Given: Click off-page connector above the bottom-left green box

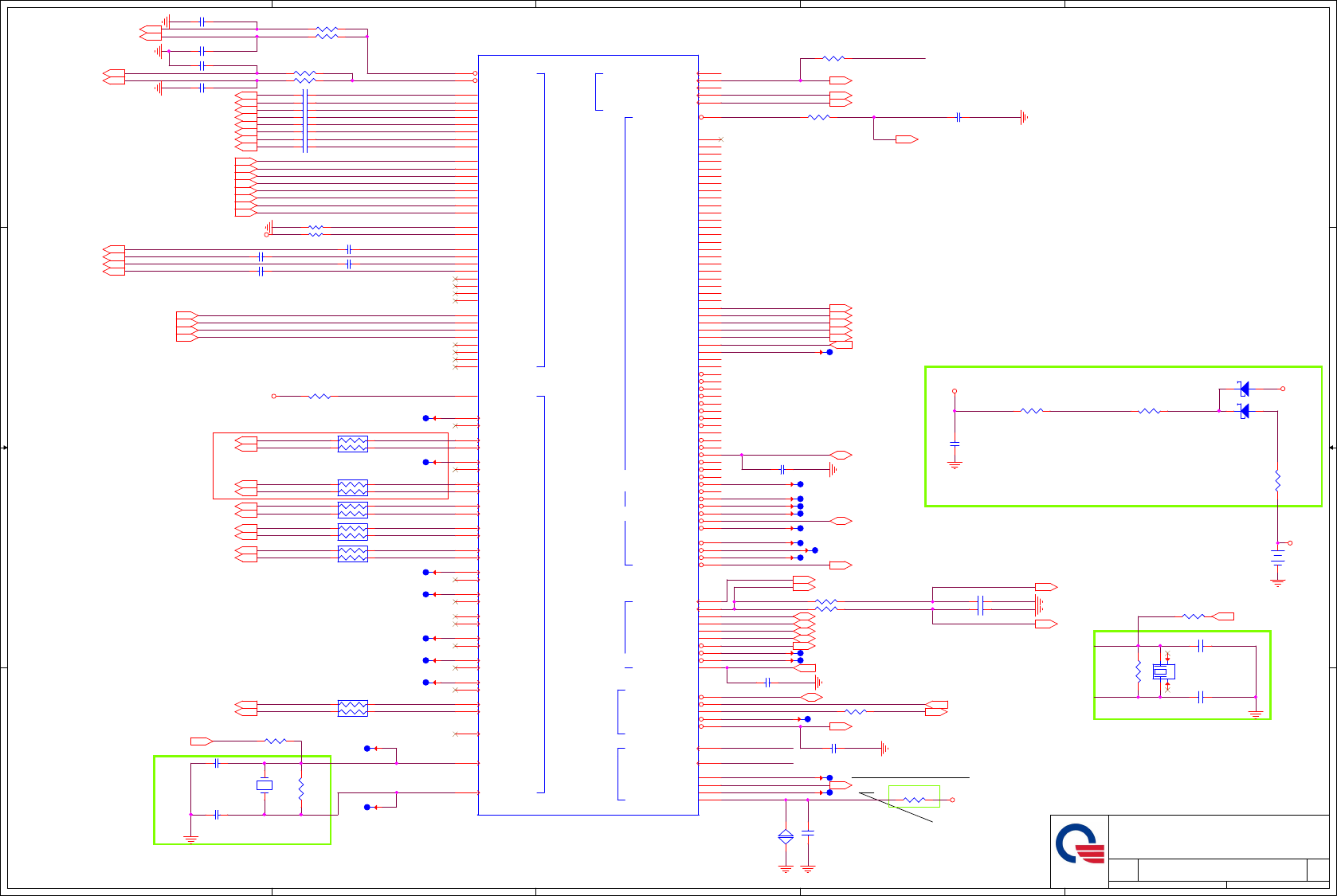Looking at the screenshot, I should 202,741.
